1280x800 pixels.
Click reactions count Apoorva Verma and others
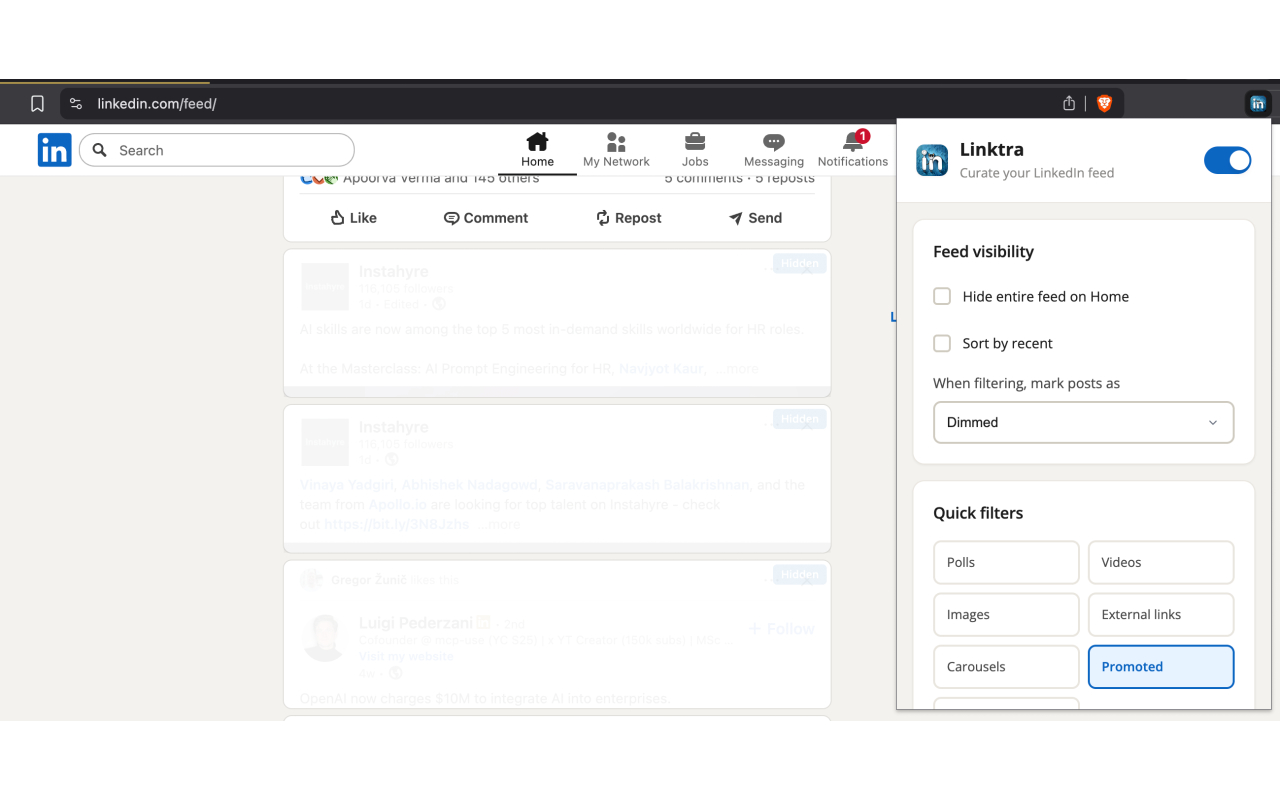(441, 179)
